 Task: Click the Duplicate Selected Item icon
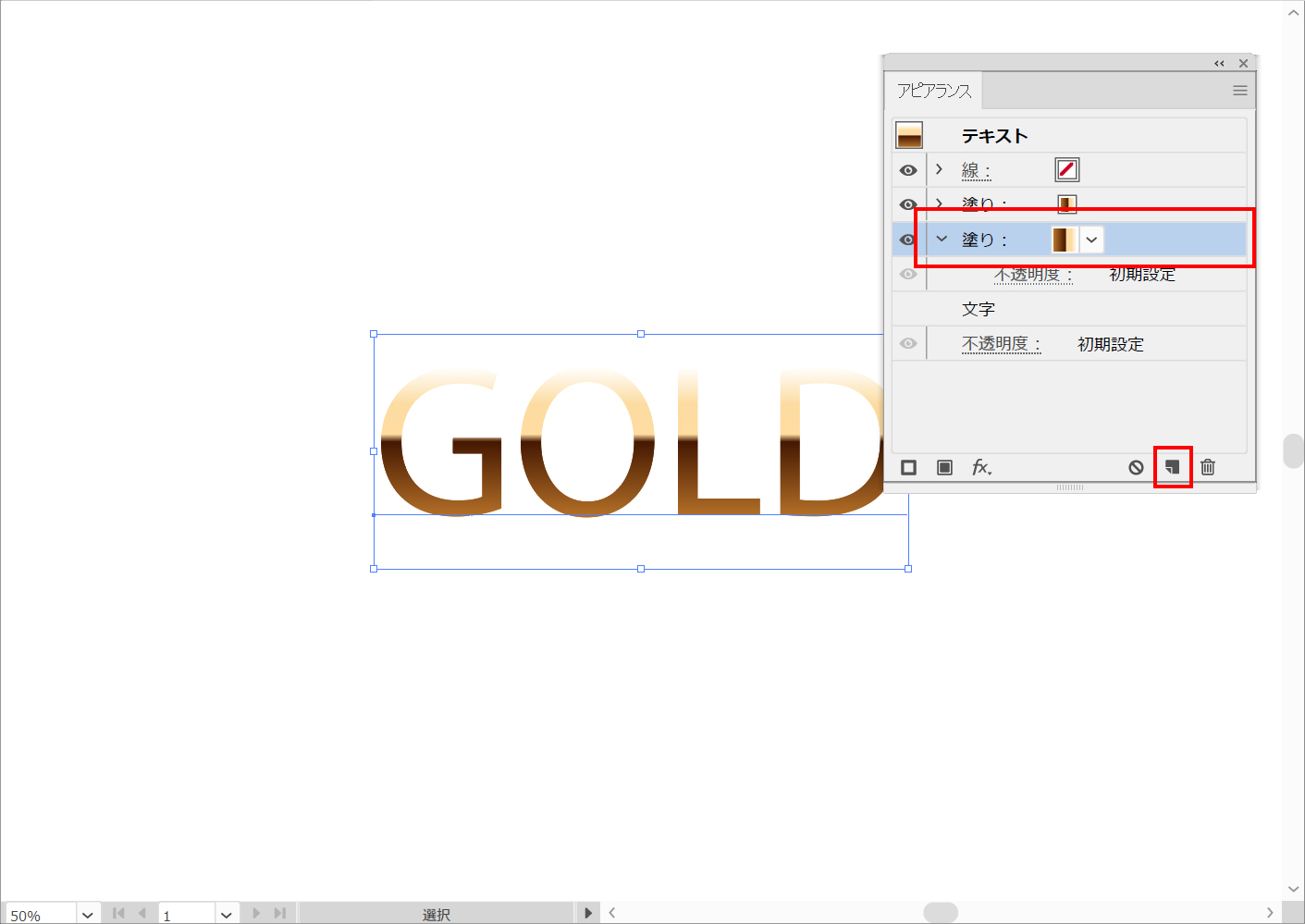pyautogui.click(x=1172, y=467)
